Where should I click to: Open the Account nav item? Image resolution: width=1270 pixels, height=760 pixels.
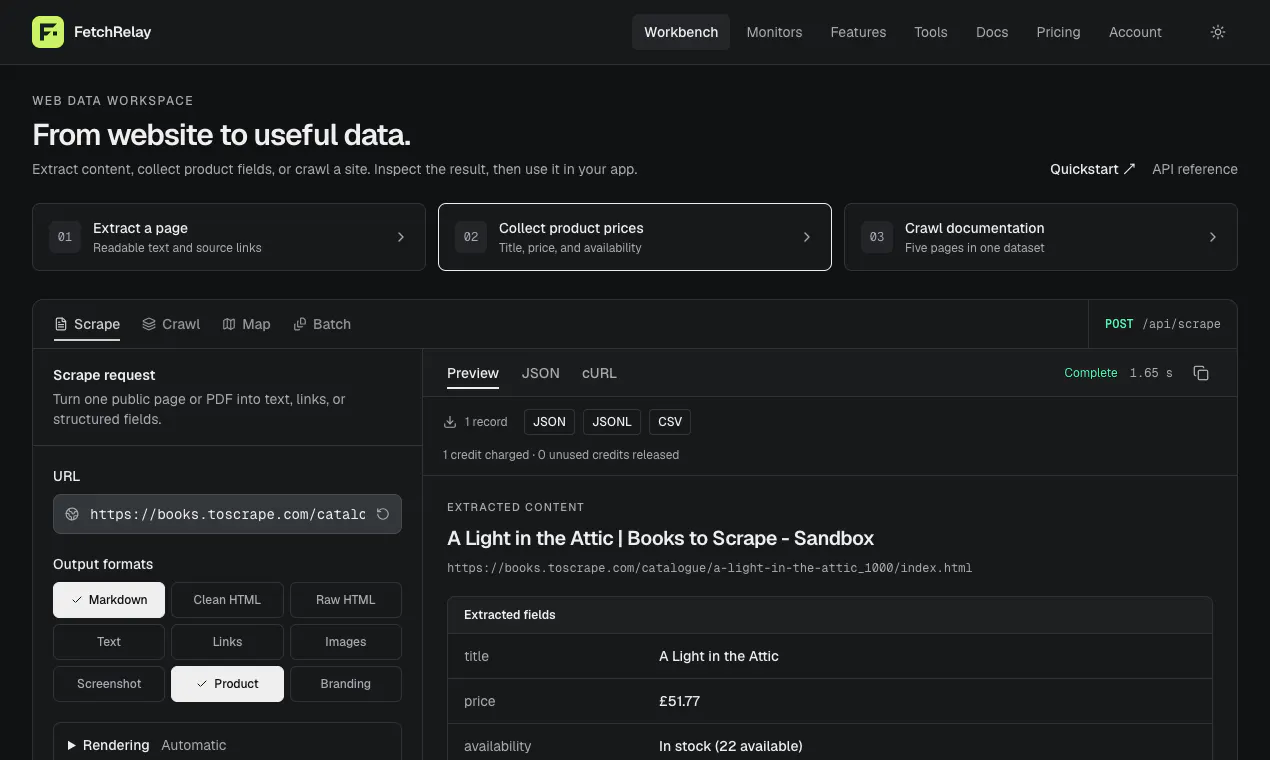pos(1135,32)
